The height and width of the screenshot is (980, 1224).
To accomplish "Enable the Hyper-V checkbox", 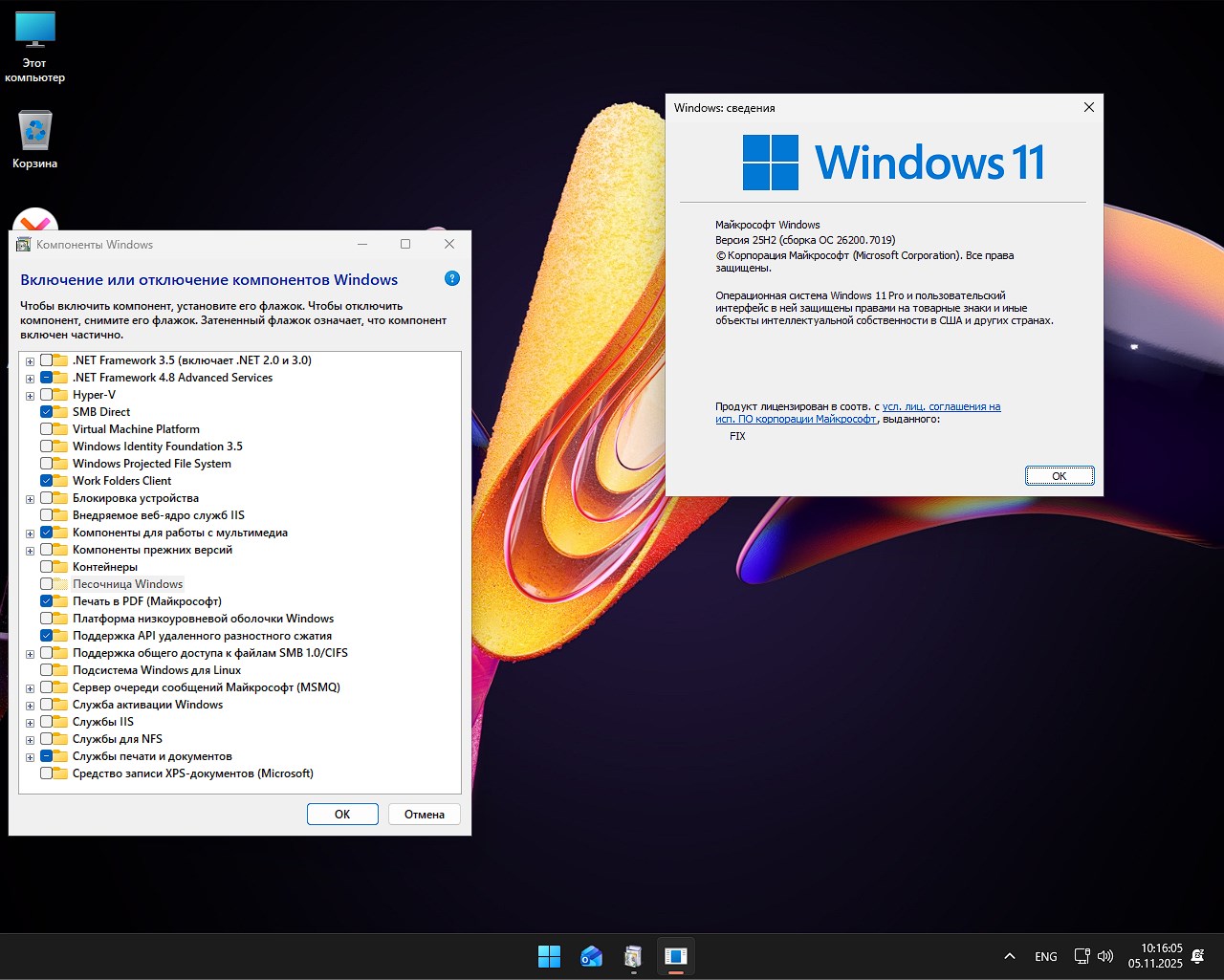I will tap(46, 395).
